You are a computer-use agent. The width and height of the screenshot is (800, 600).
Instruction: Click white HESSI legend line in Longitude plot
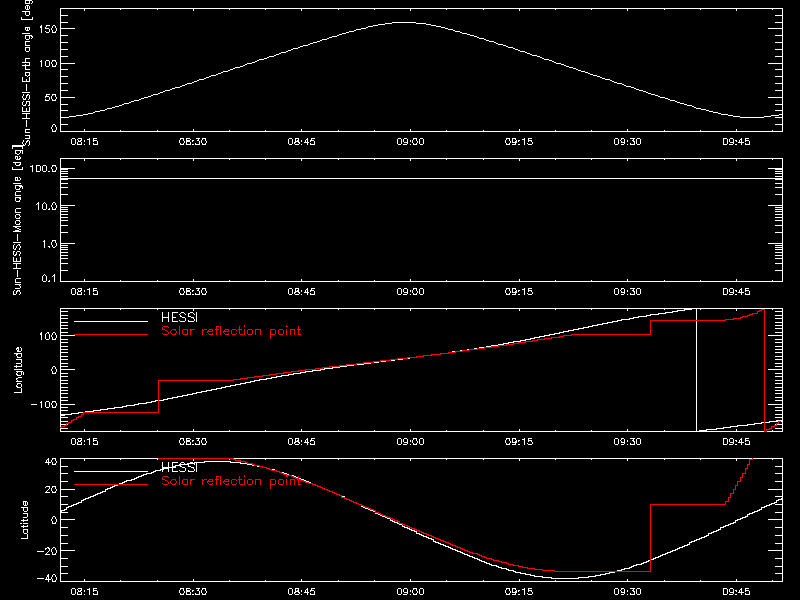(x=111, y=321)
